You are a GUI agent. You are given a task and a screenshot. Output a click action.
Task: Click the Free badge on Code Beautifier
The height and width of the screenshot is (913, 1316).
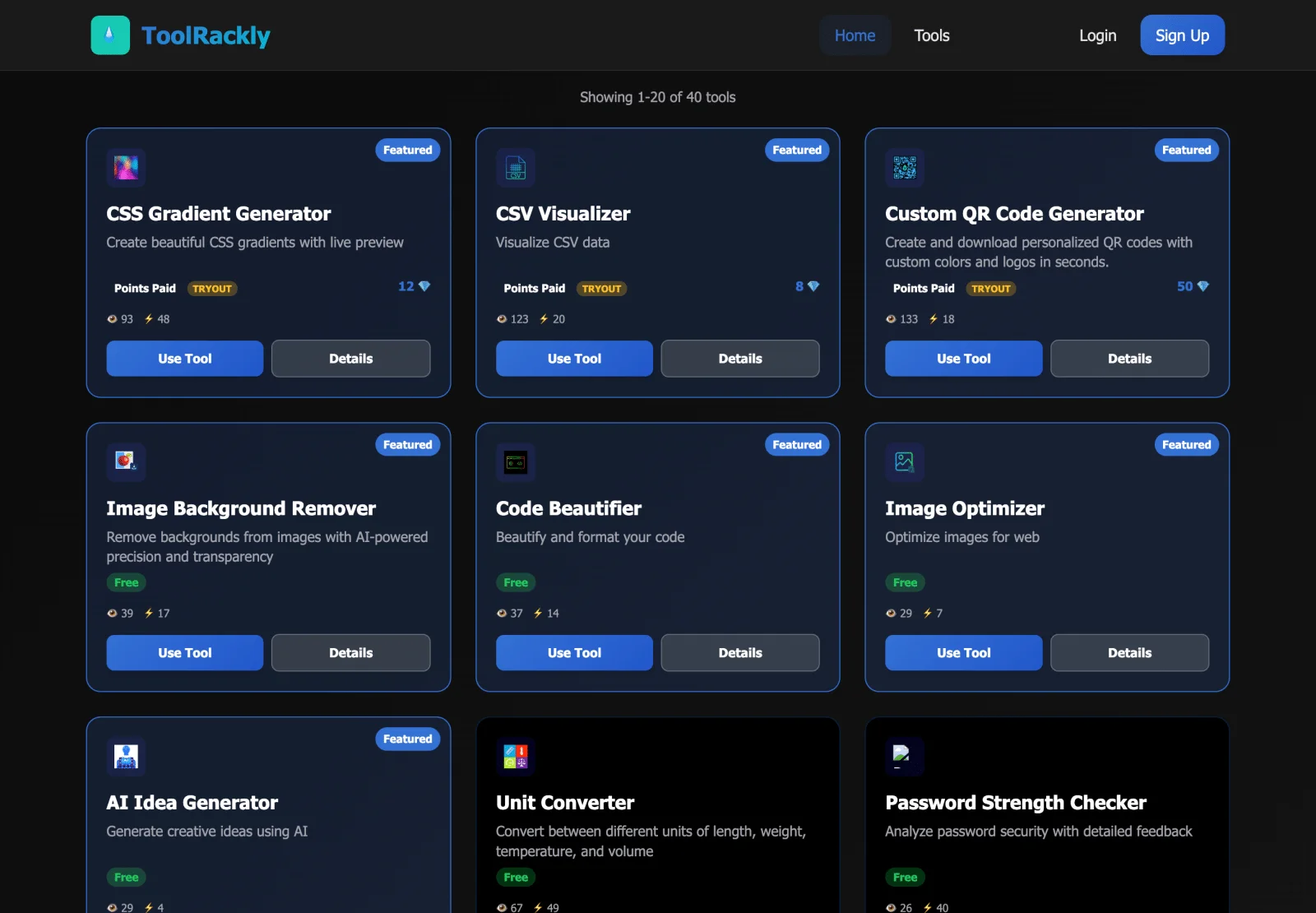coord(516,582)
